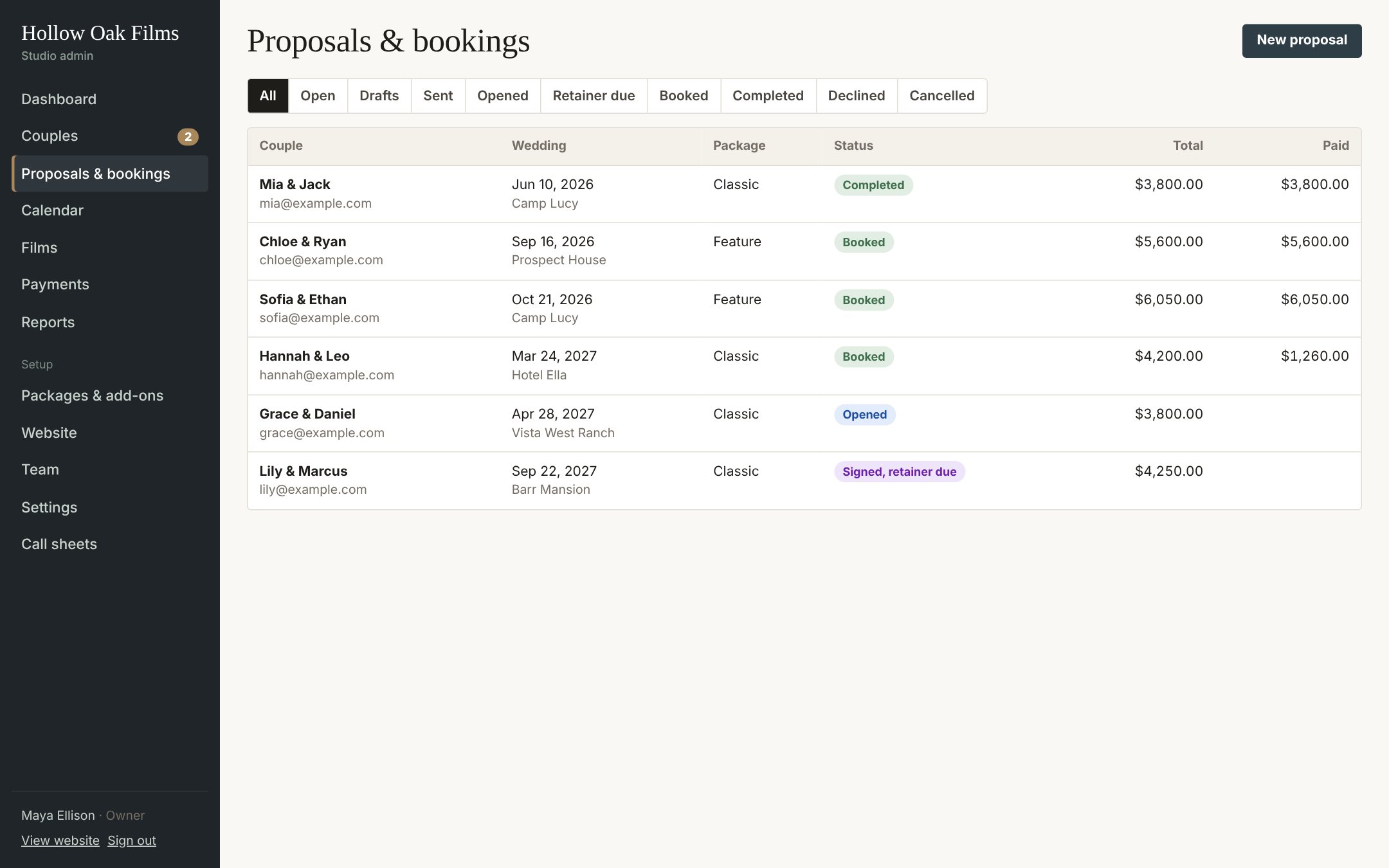Go to Reports in sidebar
Image resolution: width=1389 pixels, height=868 pixels.
pyautogui.click(x=110, y=322)
